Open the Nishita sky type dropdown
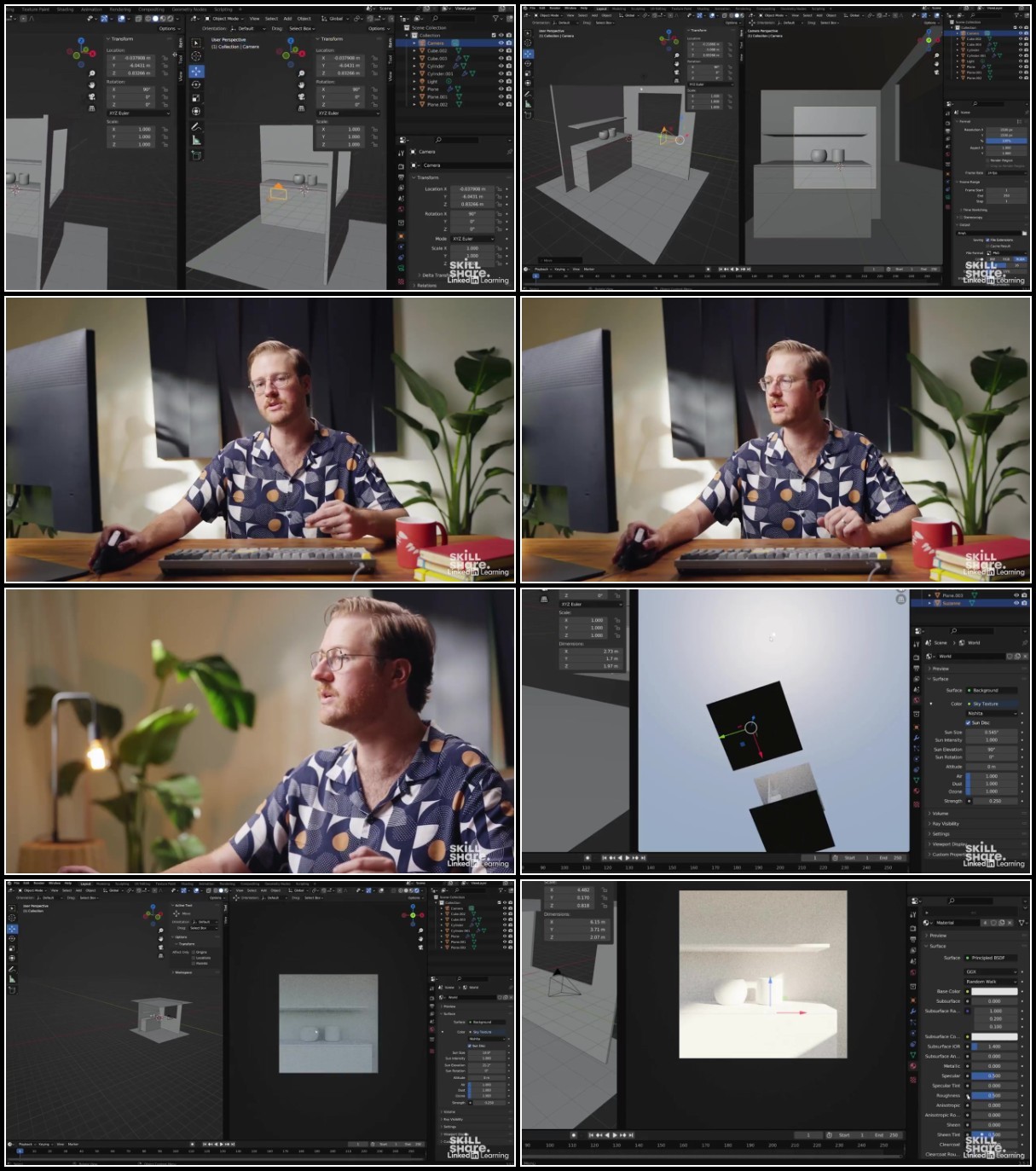 click(992, 713)
